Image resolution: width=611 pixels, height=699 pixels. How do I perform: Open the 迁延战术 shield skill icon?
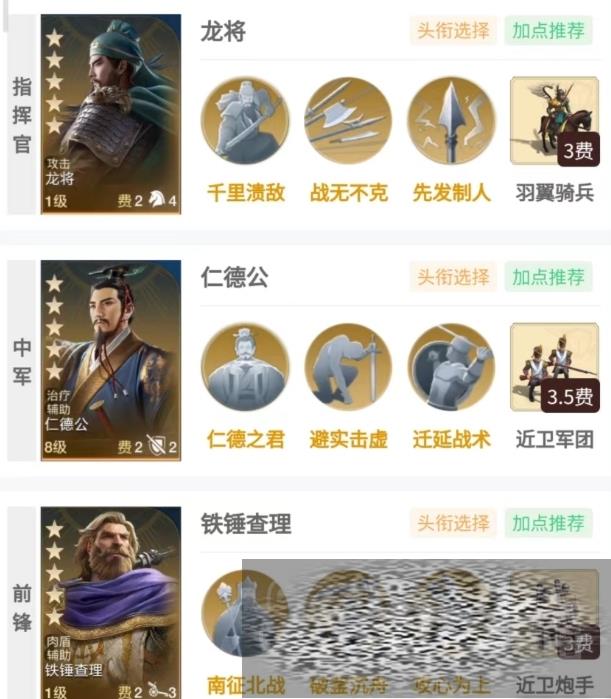(451, 367)
